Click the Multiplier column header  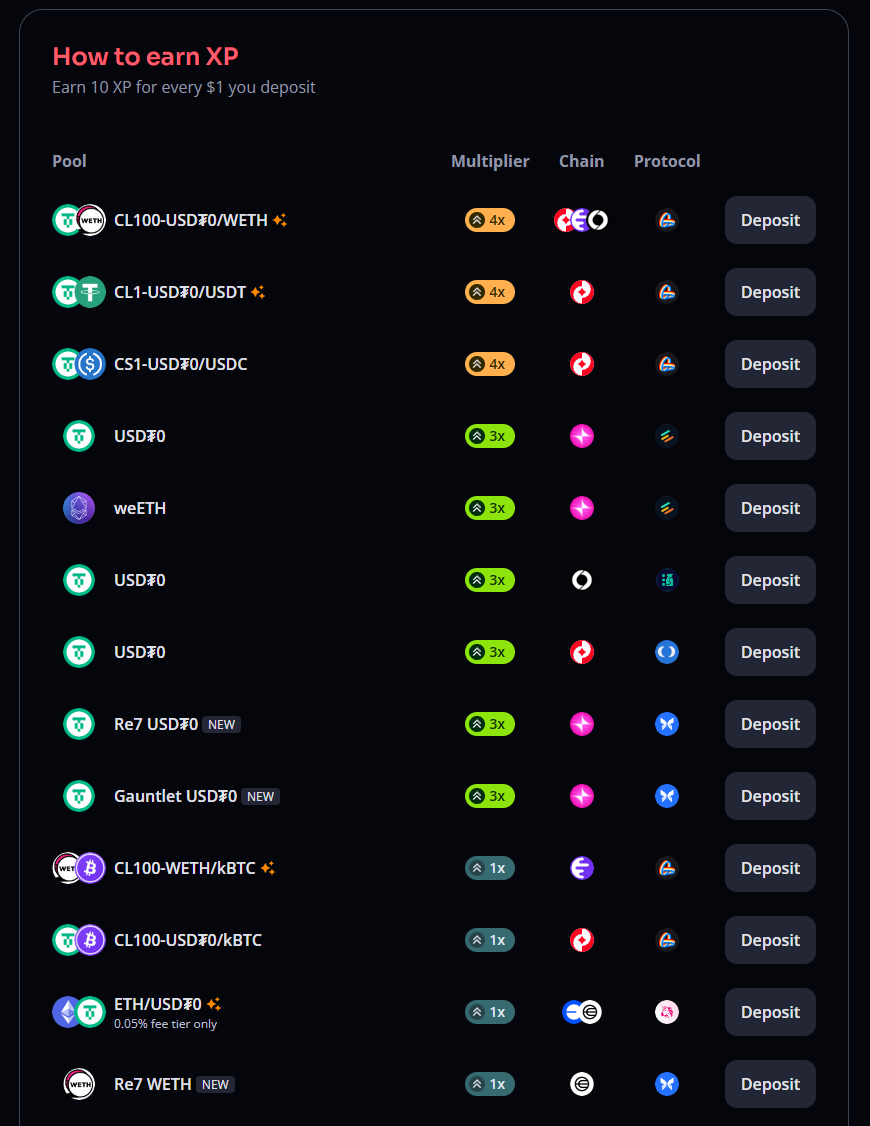tap(490, 161)
